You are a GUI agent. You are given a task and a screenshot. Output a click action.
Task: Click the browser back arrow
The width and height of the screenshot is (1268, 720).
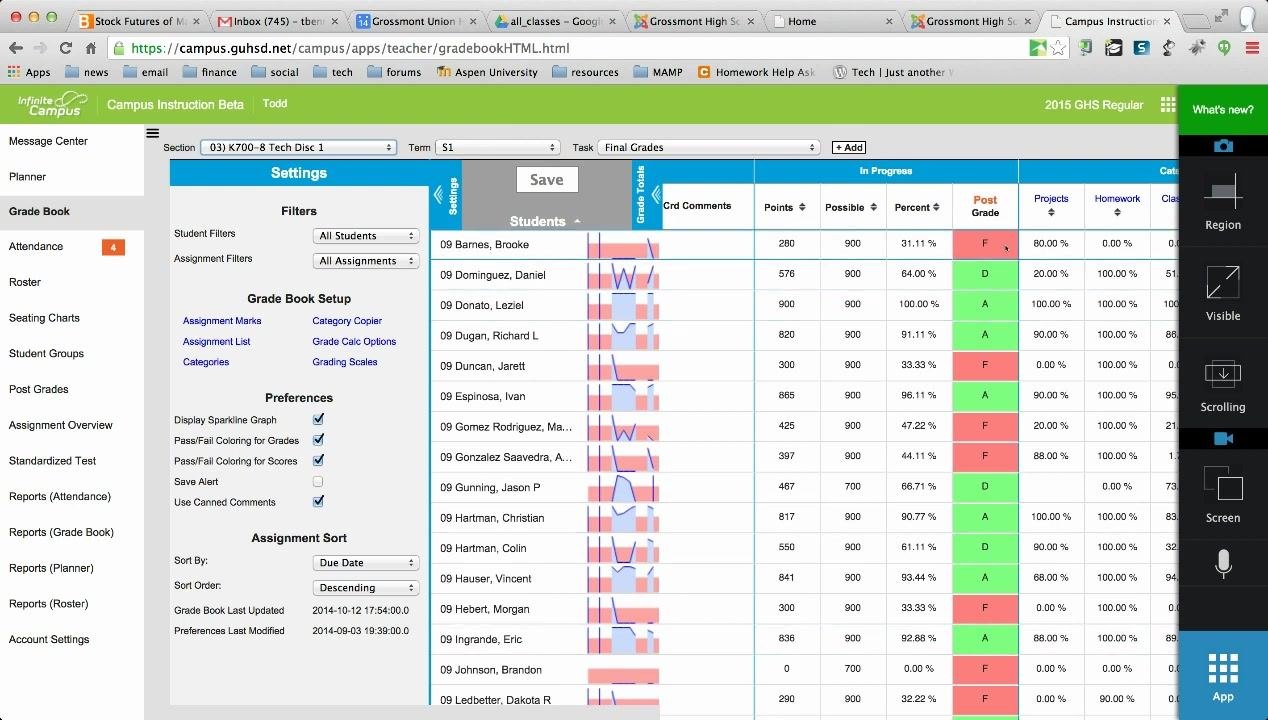[x=15, y=47]
